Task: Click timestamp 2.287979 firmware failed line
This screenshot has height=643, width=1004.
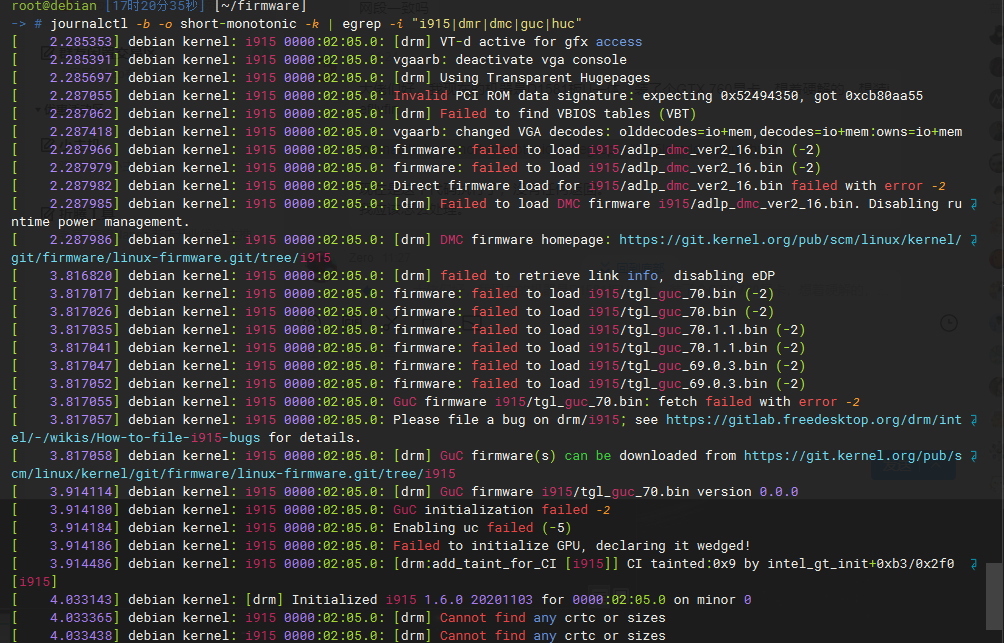Action: tap(81, 167)
